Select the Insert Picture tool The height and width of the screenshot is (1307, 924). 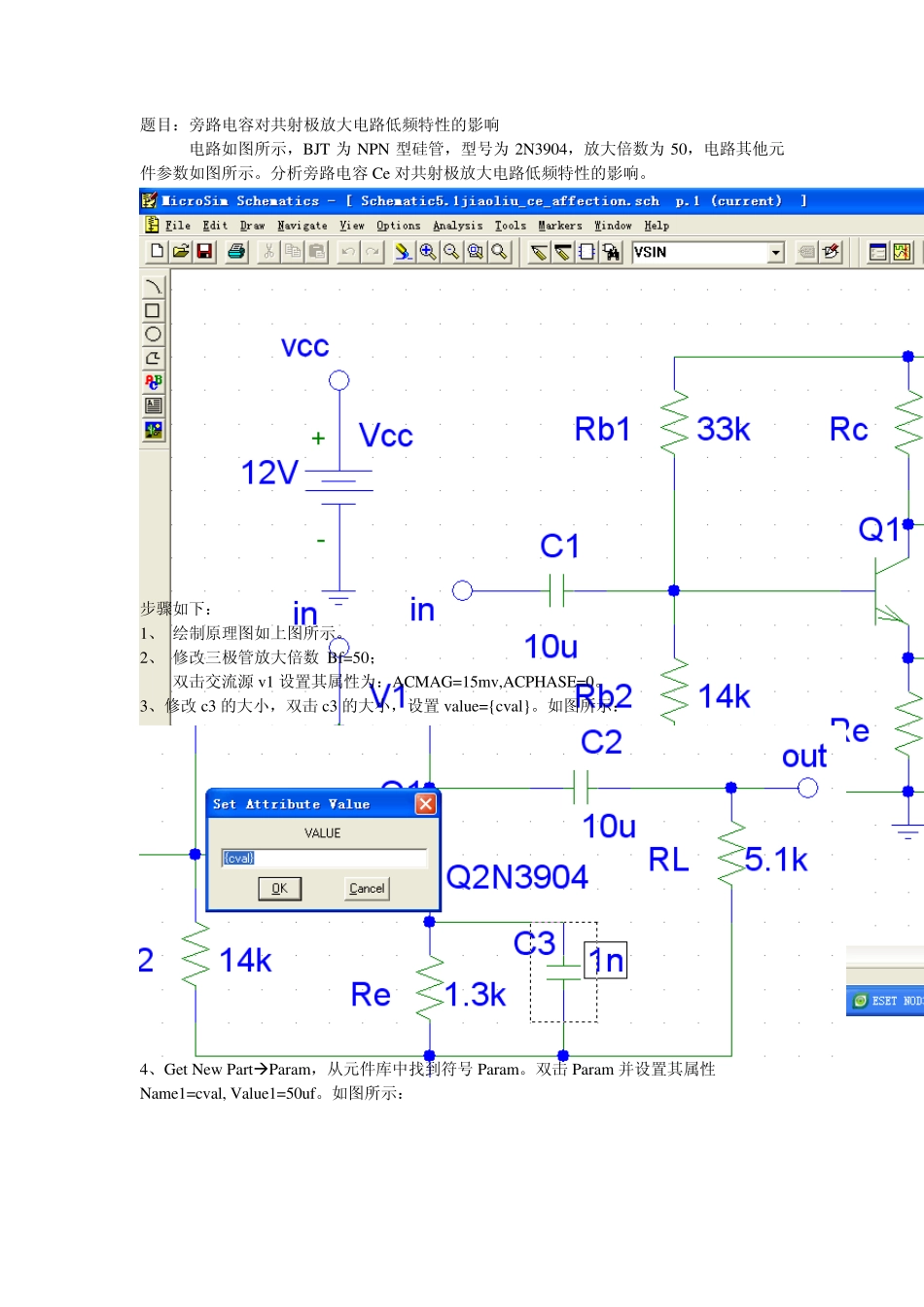click(x=153, y=429)
